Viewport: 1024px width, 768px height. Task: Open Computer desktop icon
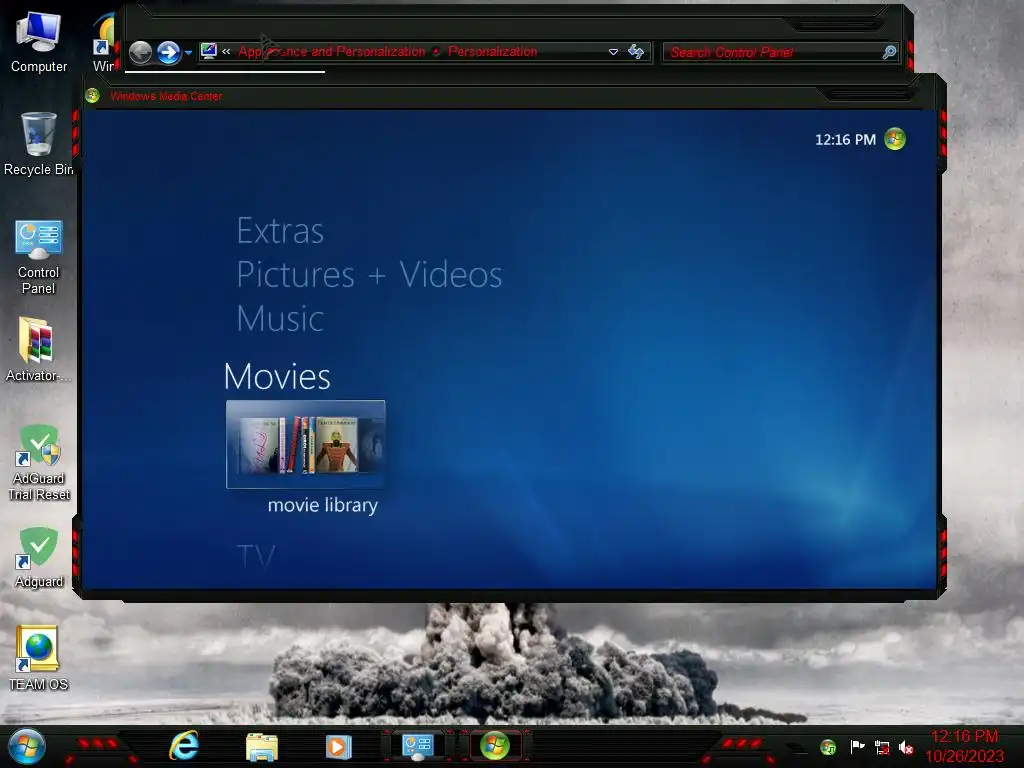39,43
